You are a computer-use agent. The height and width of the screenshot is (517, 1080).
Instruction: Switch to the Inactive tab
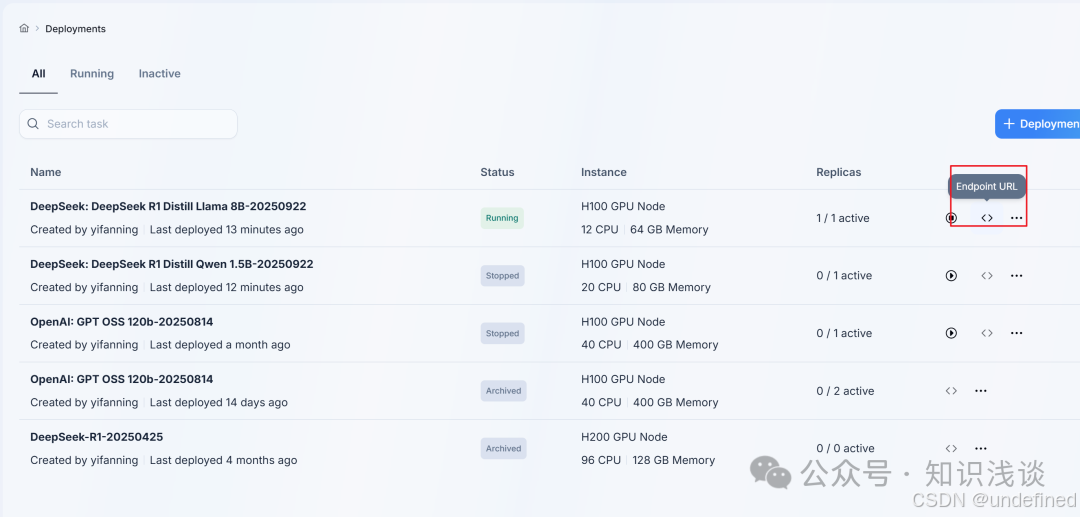click(159, 74)
